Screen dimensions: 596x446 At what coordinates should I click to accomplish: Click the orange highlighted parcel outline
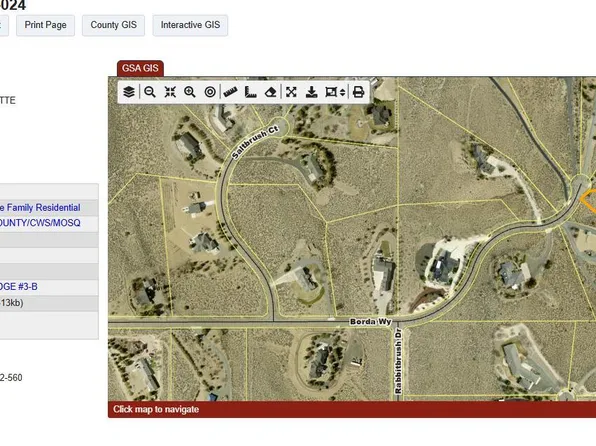point(588,200)
